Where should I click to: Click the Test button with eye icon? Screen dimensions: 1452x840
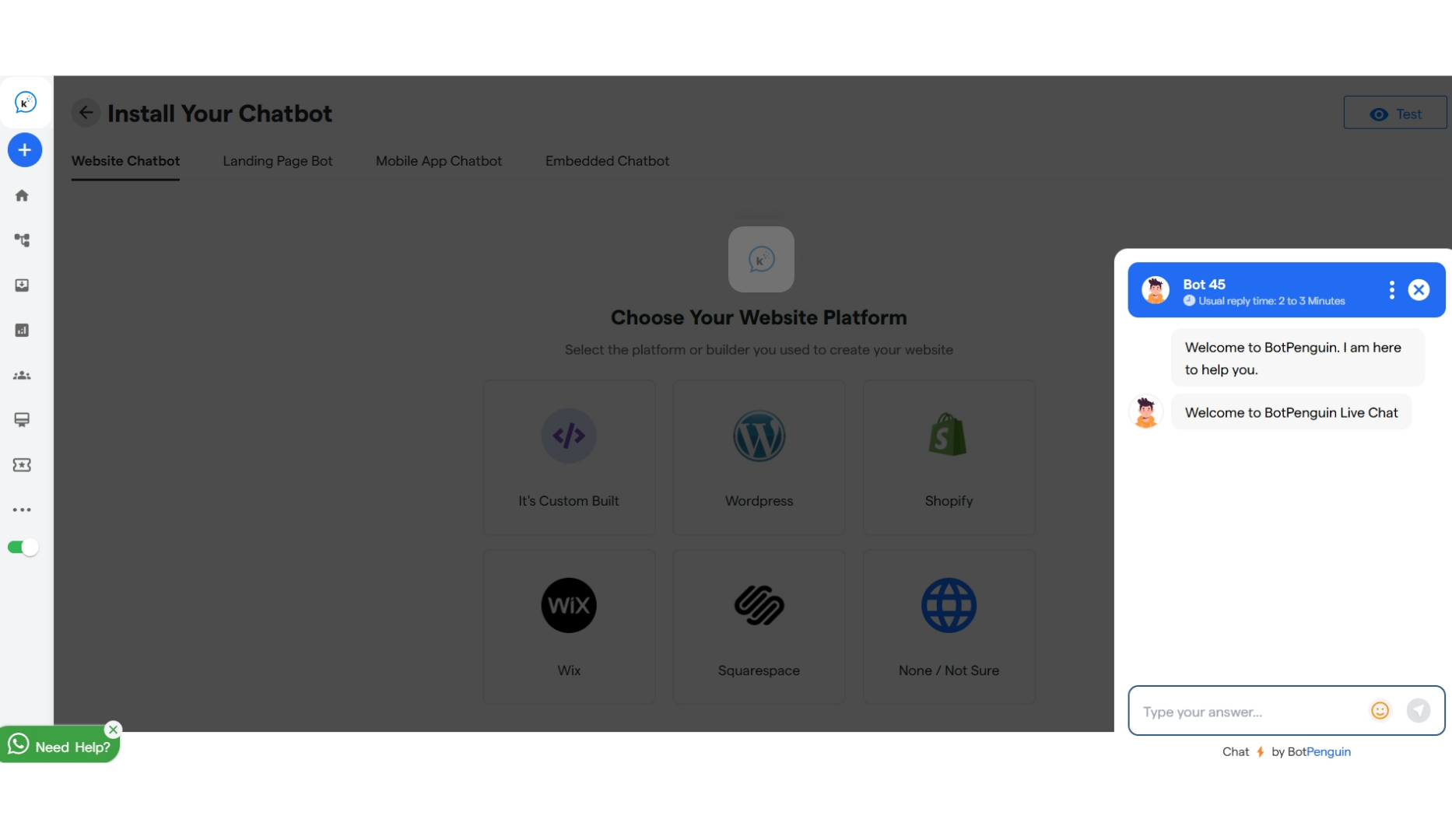pyautogui.click(x=1395, y=114)
